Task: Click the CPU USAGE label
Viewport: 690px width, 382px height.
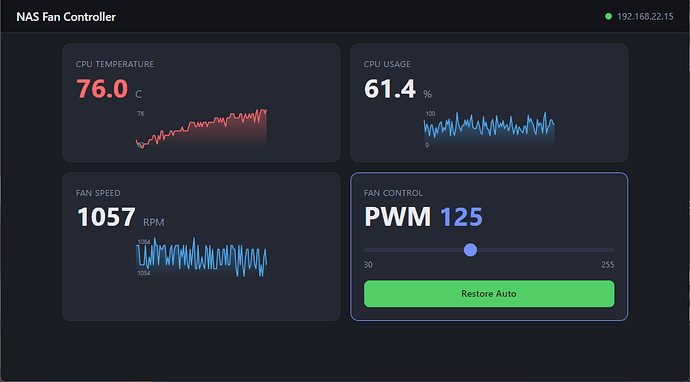Action: click(x=387, y=64)
